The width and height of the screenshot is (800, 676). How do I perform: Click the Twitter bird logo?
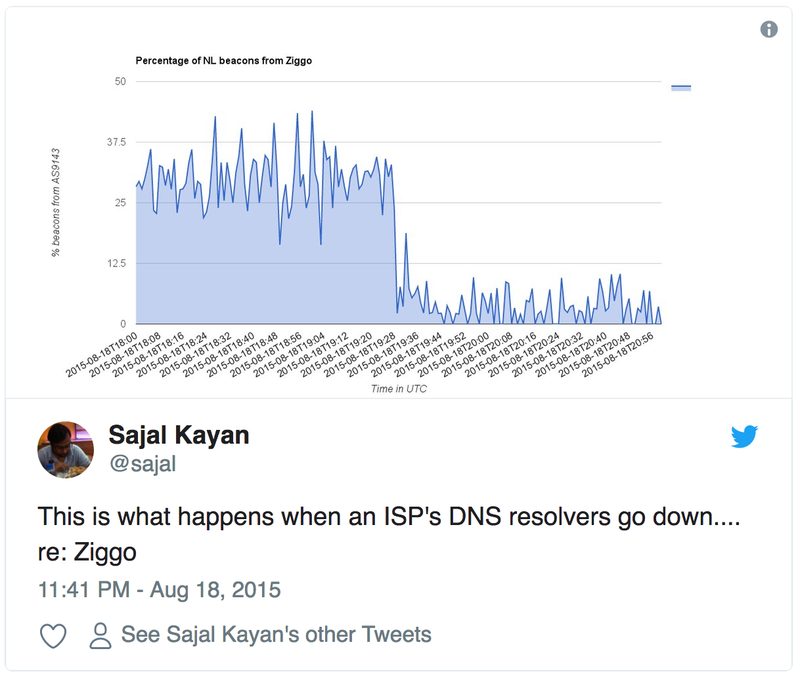coord(744,436)
